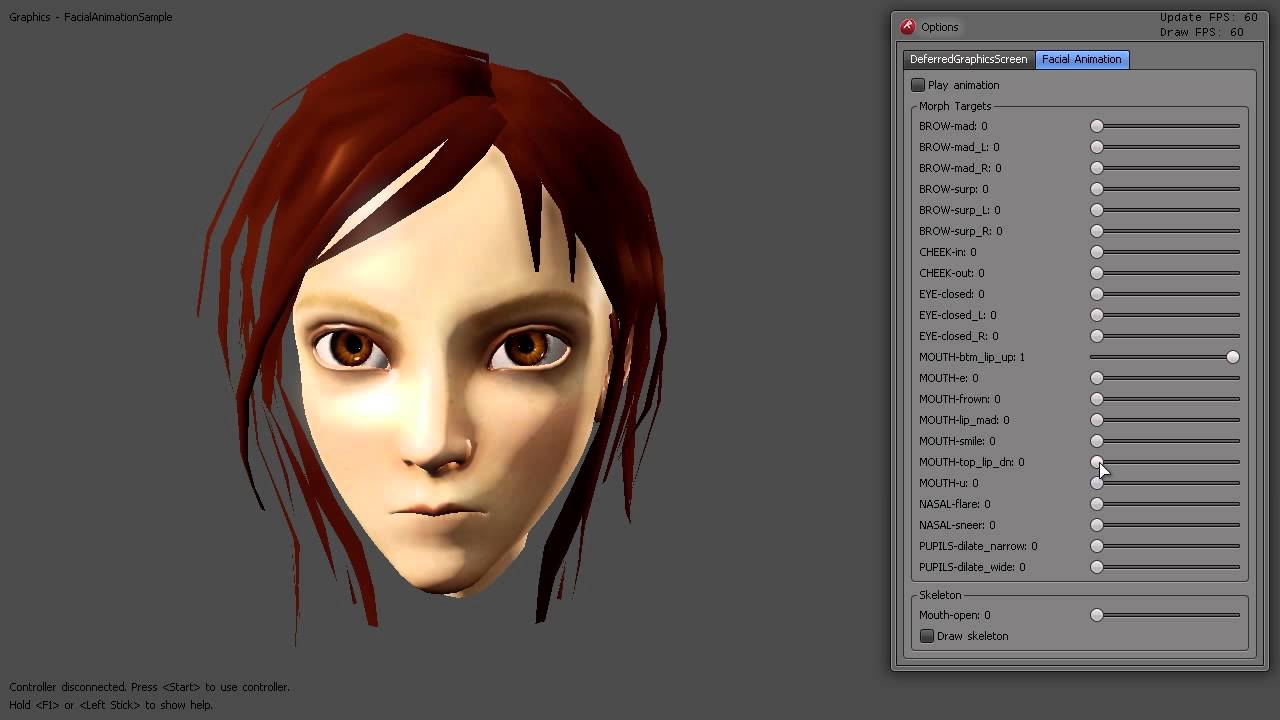Screen dimensions: 1280x720
Task: Click the MOUTH-u slider handle
Action: [x=1097, y=483]
